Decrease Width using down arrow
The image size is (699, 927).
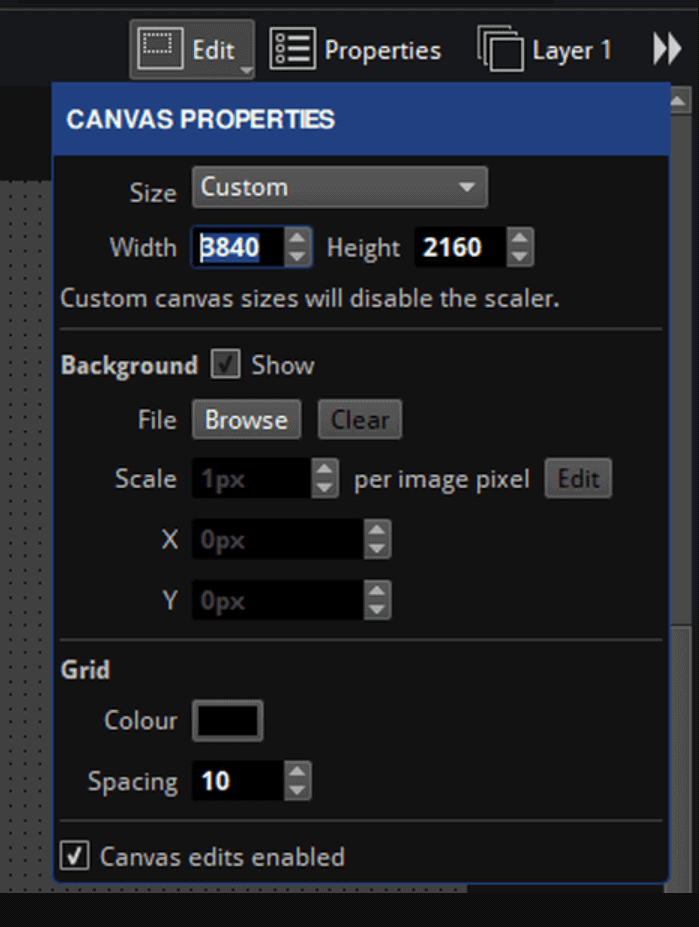click(297, 257)
